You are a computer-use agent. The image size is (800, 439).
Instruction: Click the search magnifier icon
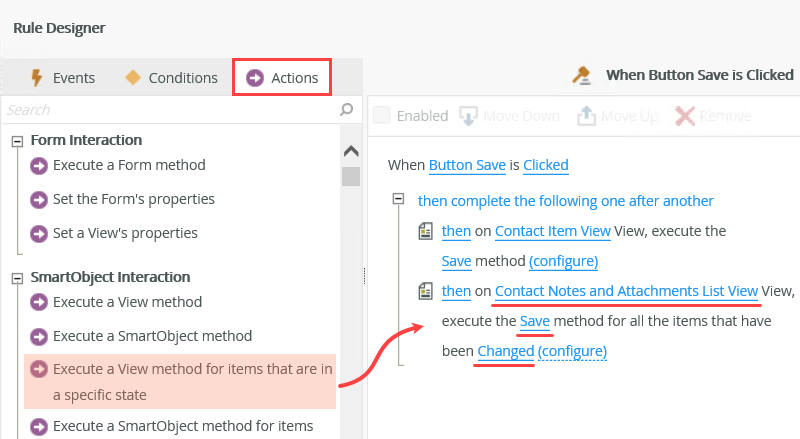pos(346,109)
